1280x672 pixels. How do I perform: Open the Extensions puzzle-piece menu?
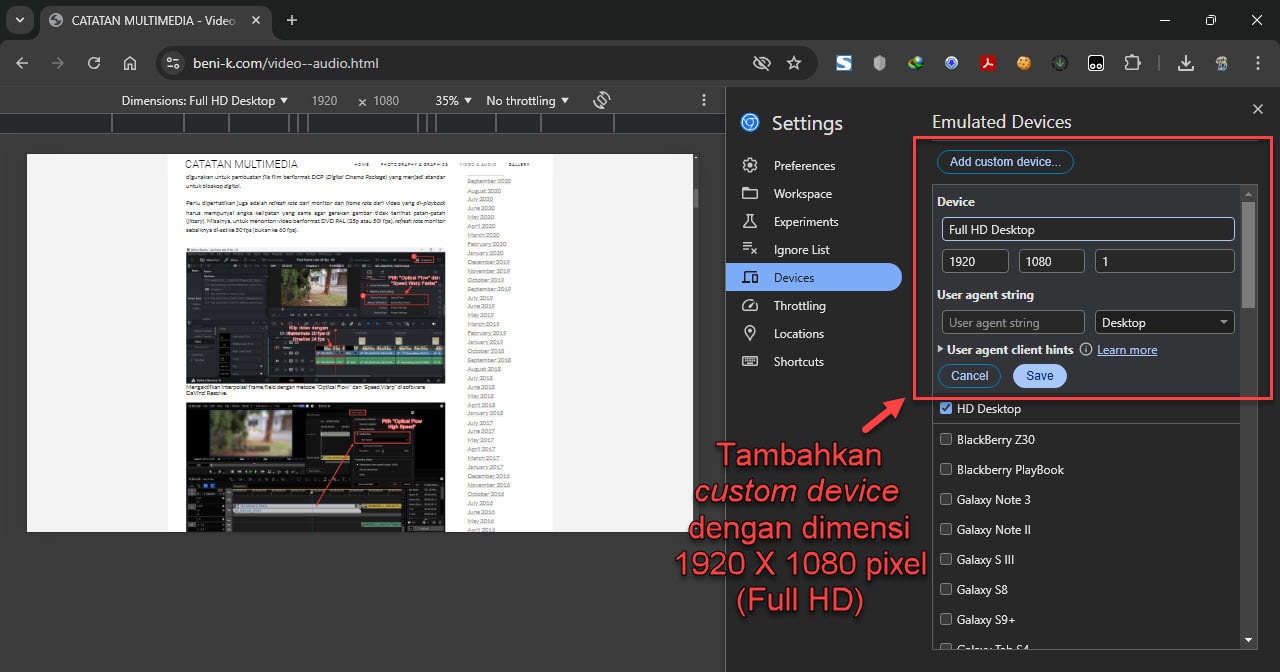click(x=1132, y=63)
